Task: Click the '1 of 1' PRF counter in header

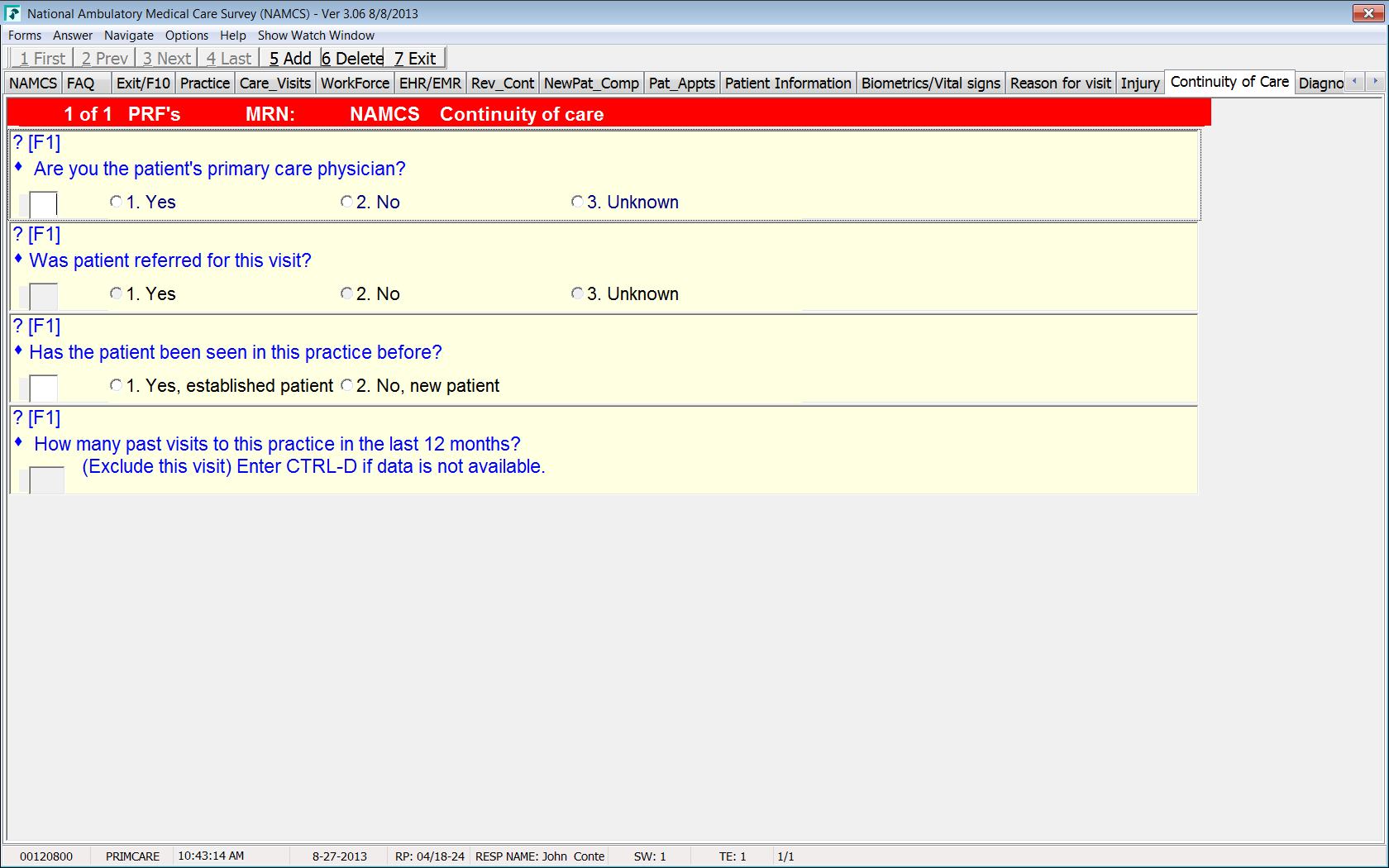Action: click(x=88, y=114)
